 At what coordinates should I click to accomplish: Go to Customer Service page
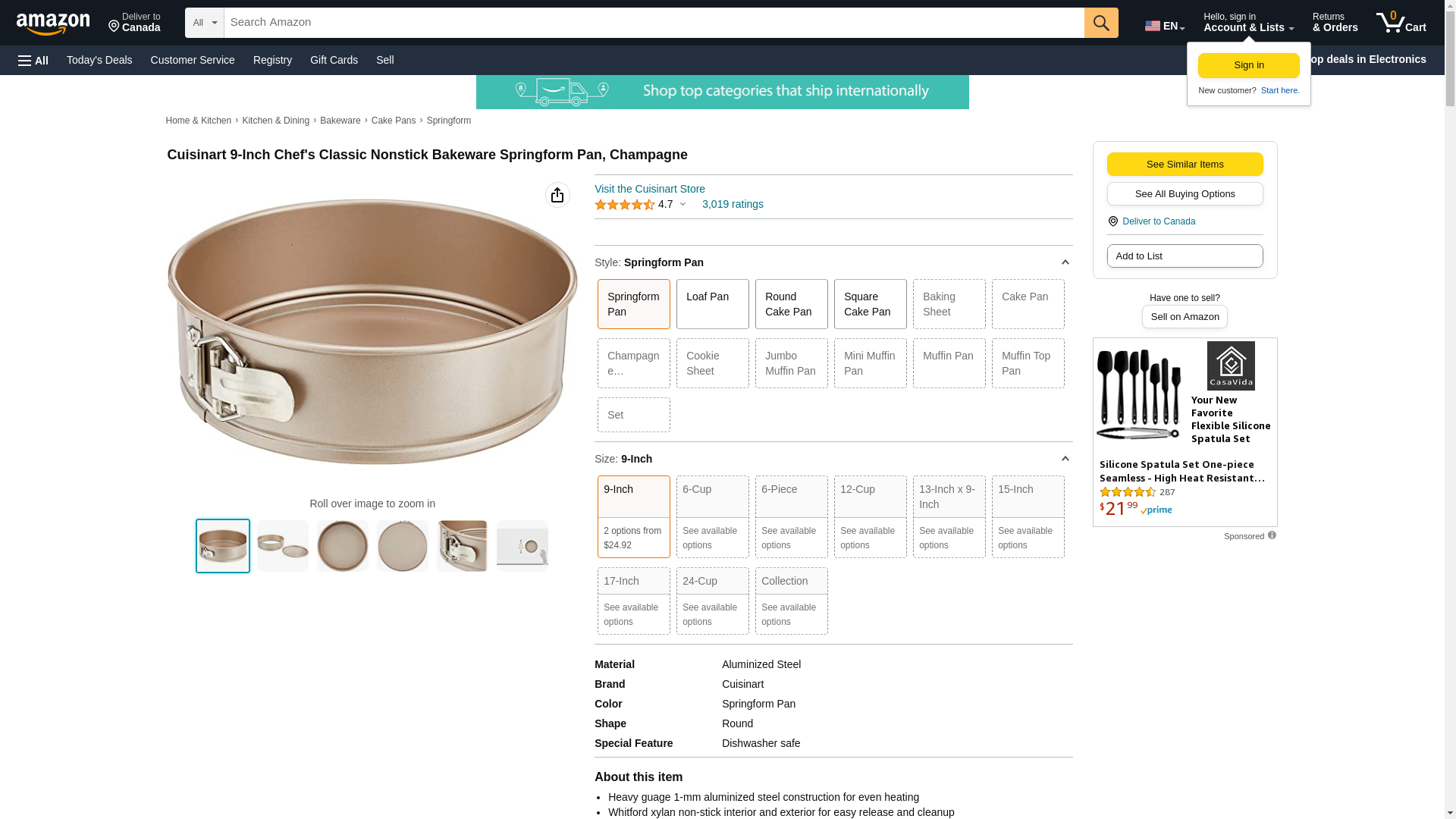(x=193, y=60)
